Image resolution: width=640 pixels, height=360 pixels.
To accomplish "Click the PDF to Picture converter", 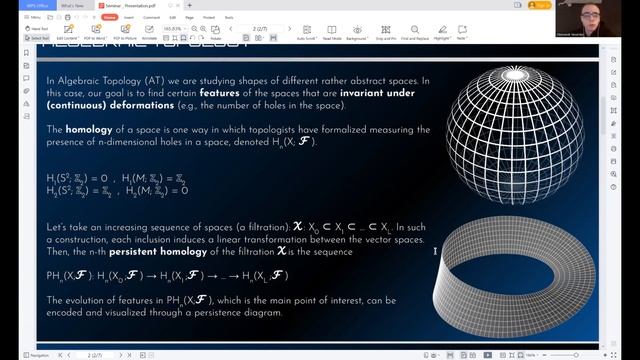I will 125,32.
